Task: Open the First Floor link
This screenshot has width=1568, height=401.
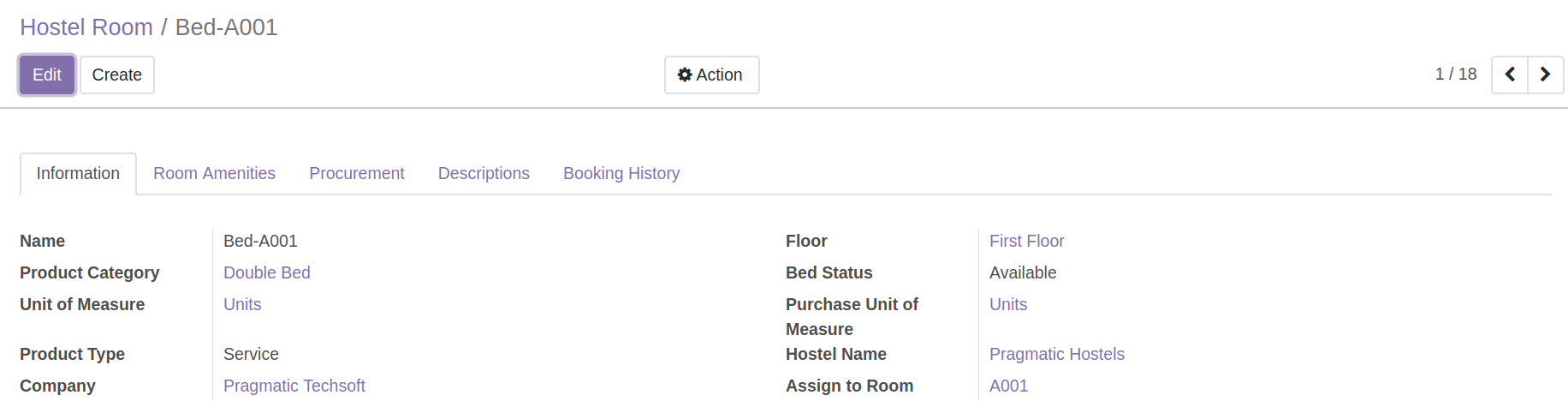Action: 1026,241
